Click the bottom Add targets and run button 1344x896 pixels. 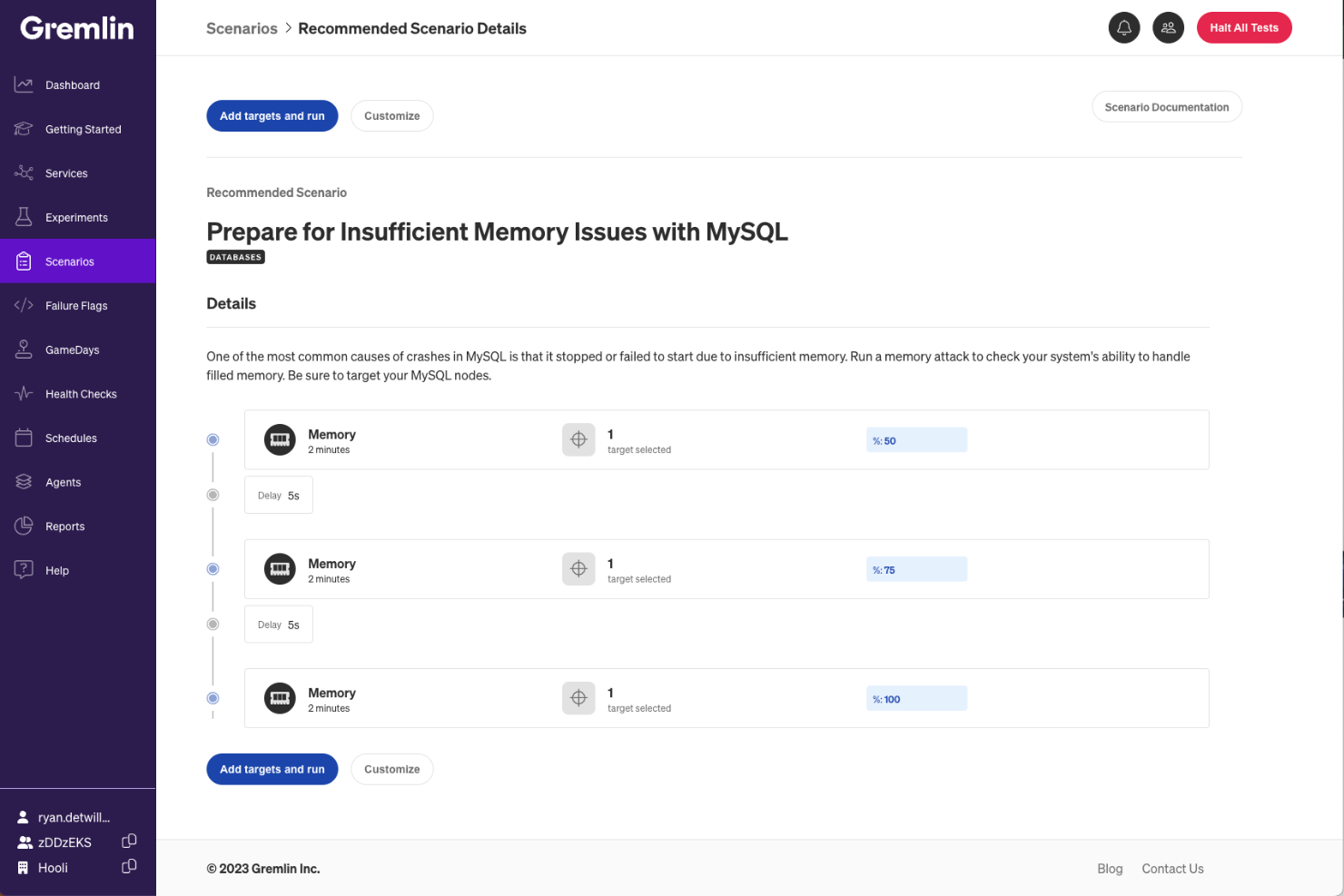272,769
